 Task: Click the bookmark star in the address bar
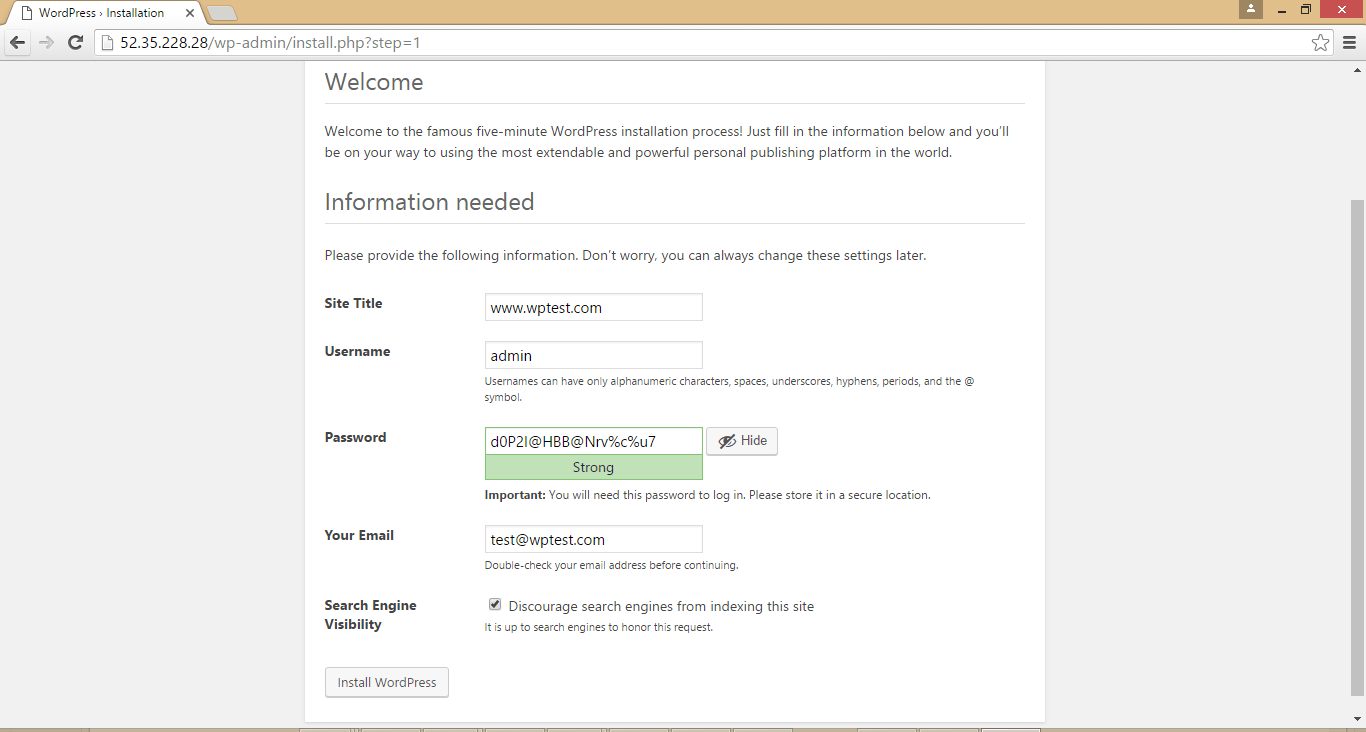click(x=1320, y=42)
